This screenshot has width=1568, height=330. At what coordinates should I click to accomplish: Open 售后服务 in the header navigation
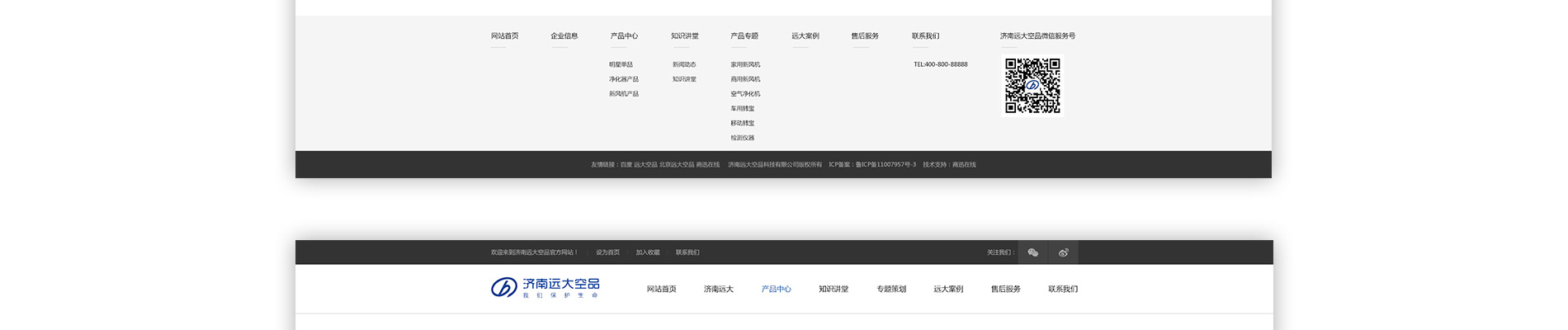point(1006,290)
